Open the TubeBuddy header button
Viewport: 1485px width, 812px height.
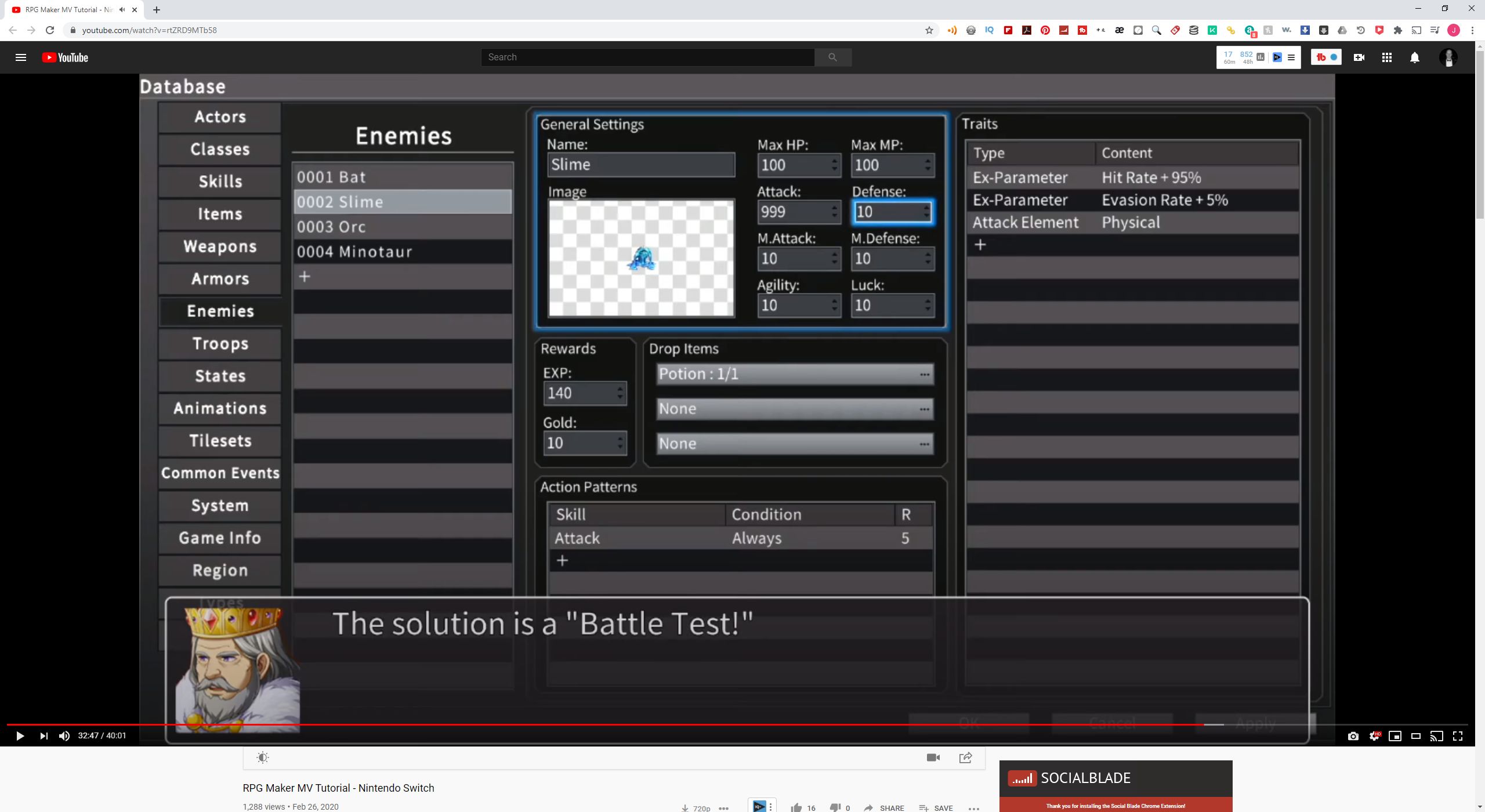click(1326, 57)
